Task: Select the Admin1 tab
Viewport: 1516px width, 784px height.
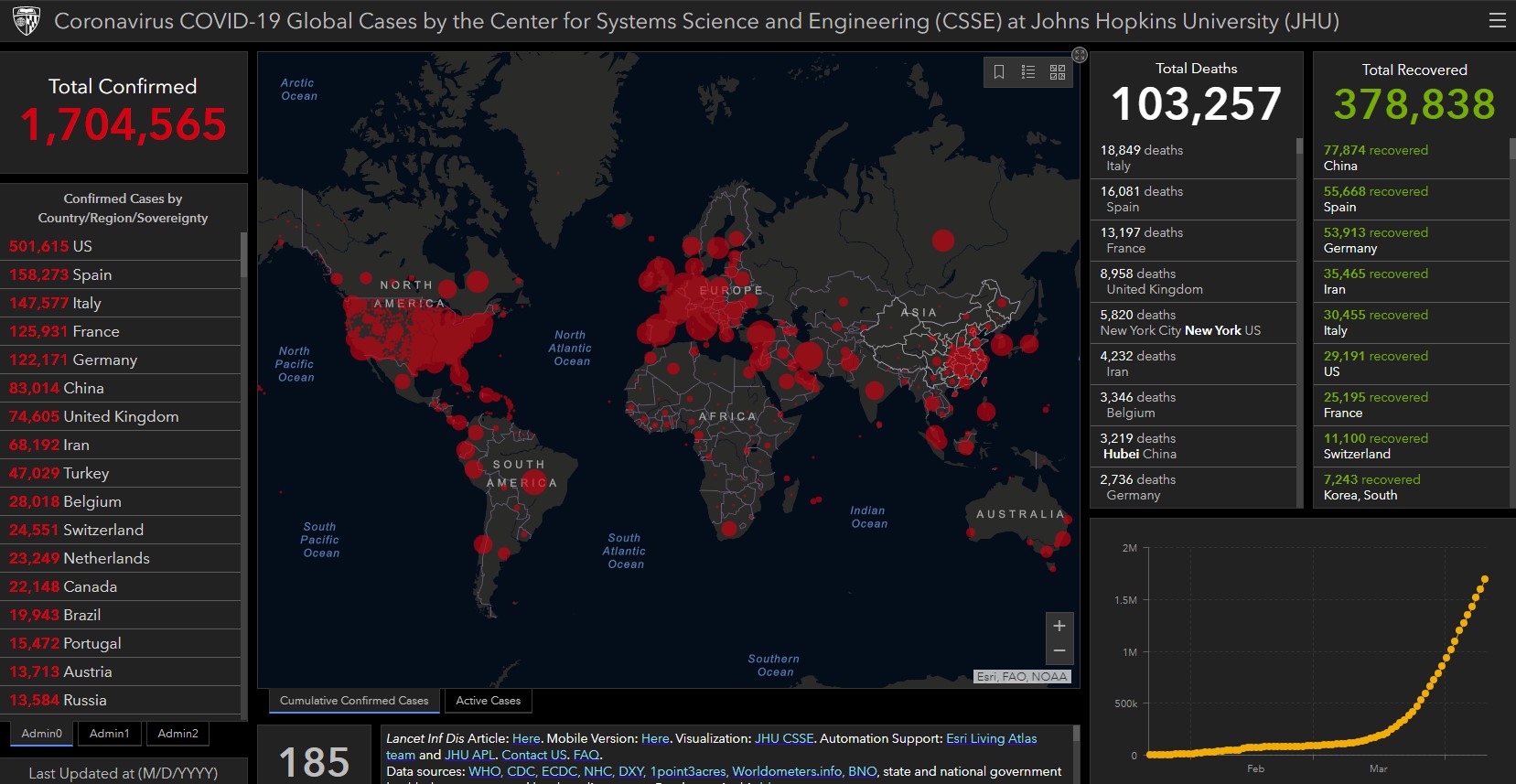Action: pos(110,734)
